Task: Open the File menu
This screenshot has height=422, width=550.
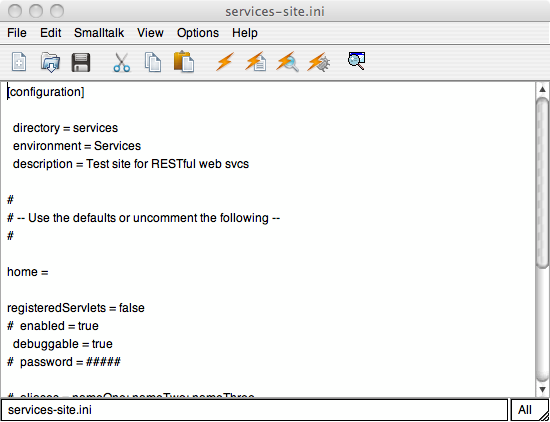Action: [x=16, y=33]
